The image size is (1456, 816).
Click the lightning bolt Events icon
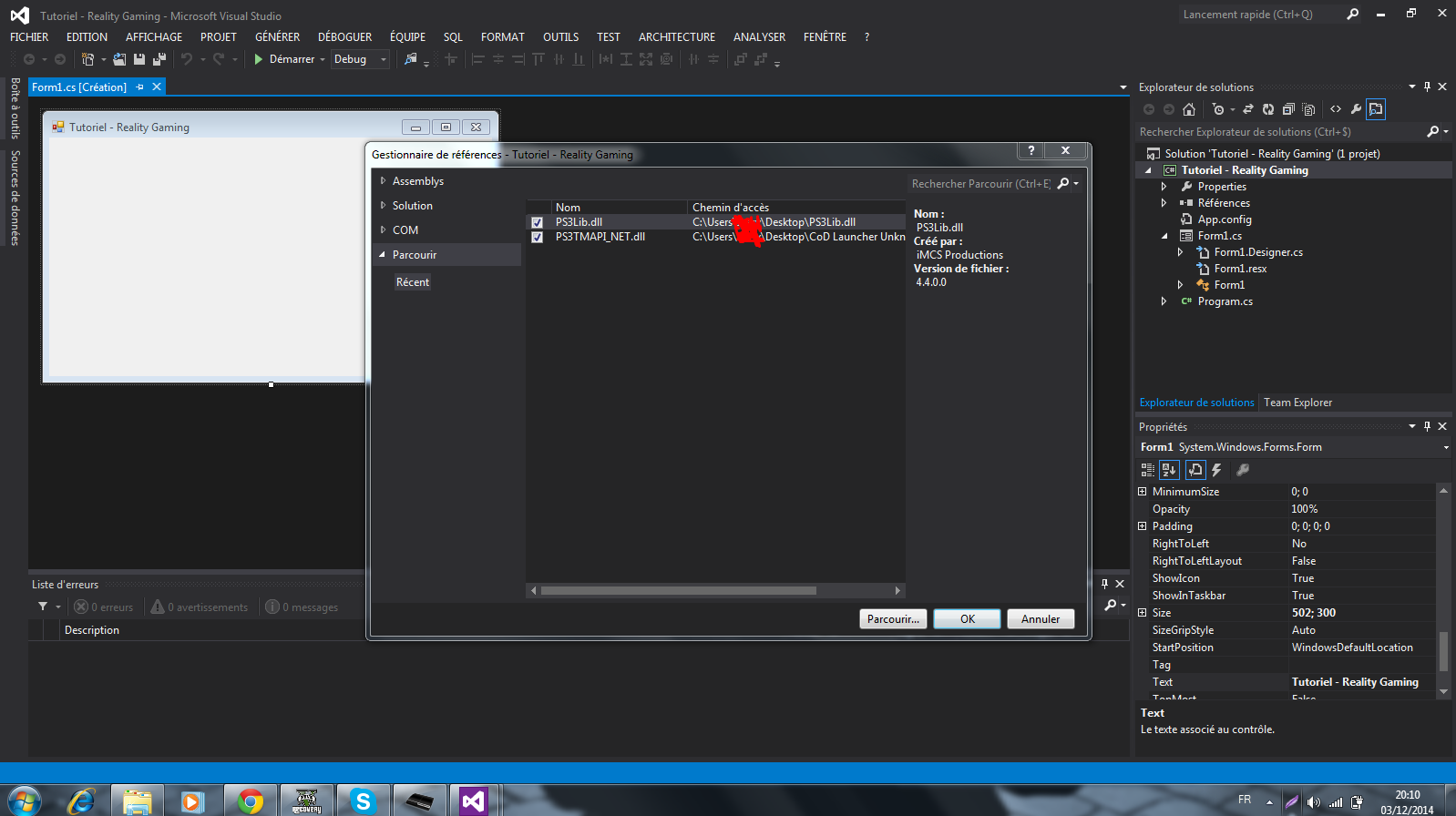(1216, 470)
